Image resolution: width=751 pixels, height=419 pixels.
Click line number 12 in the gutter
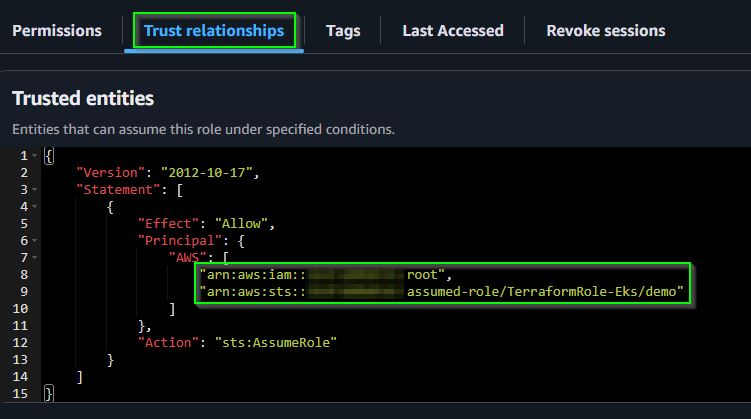point(20,343)
